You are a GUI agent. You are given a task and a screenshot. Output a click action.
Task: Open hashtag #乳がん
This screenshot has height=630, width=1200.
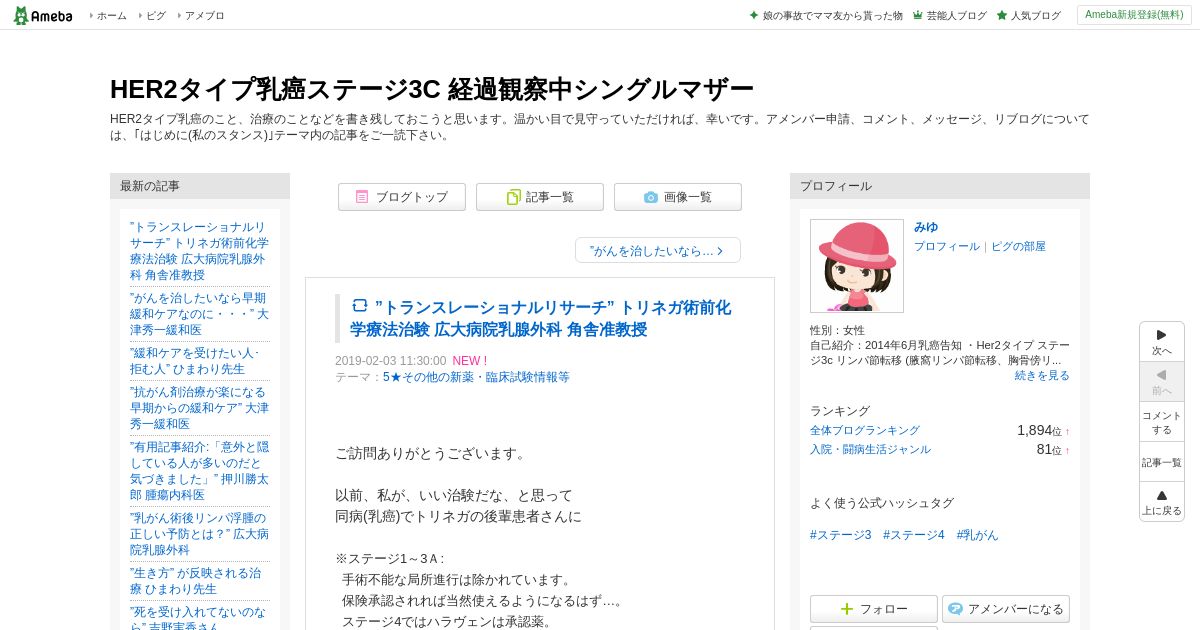click(978, 535)
